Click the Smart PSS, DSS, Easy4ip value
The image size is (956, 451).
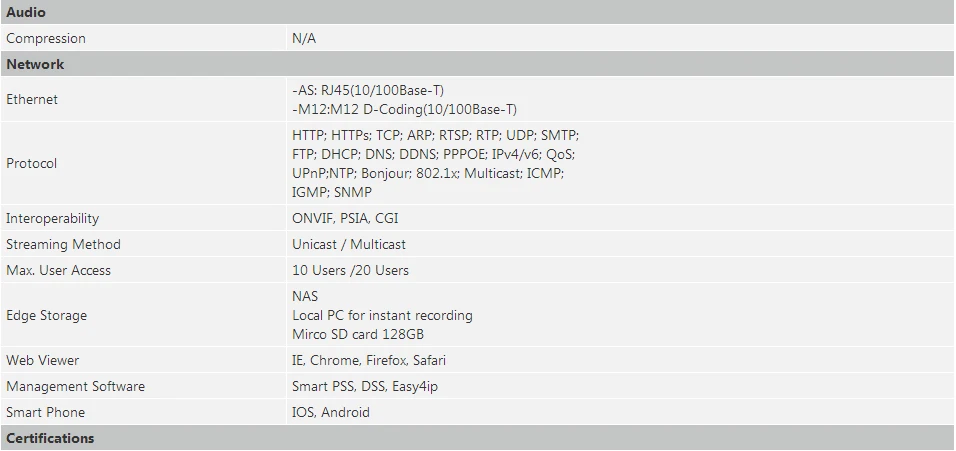coord(365,386)
